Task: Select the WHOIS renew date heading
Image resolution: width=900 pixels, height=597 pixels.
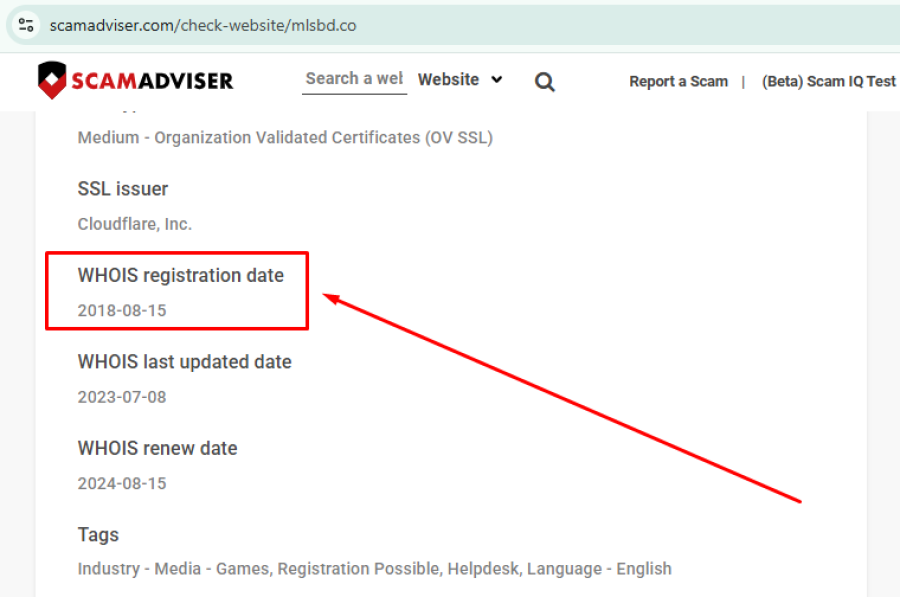Action: 157,448
